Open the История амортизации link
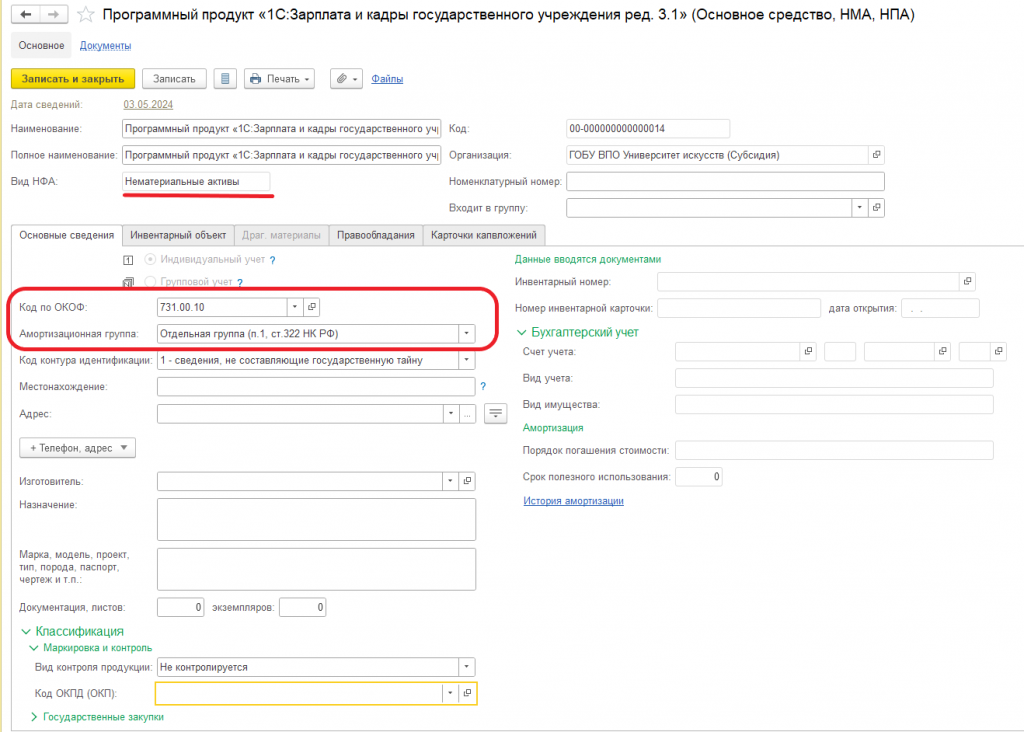The width and height of the screenshot is (1024, 732). click(x=573, y=501)
